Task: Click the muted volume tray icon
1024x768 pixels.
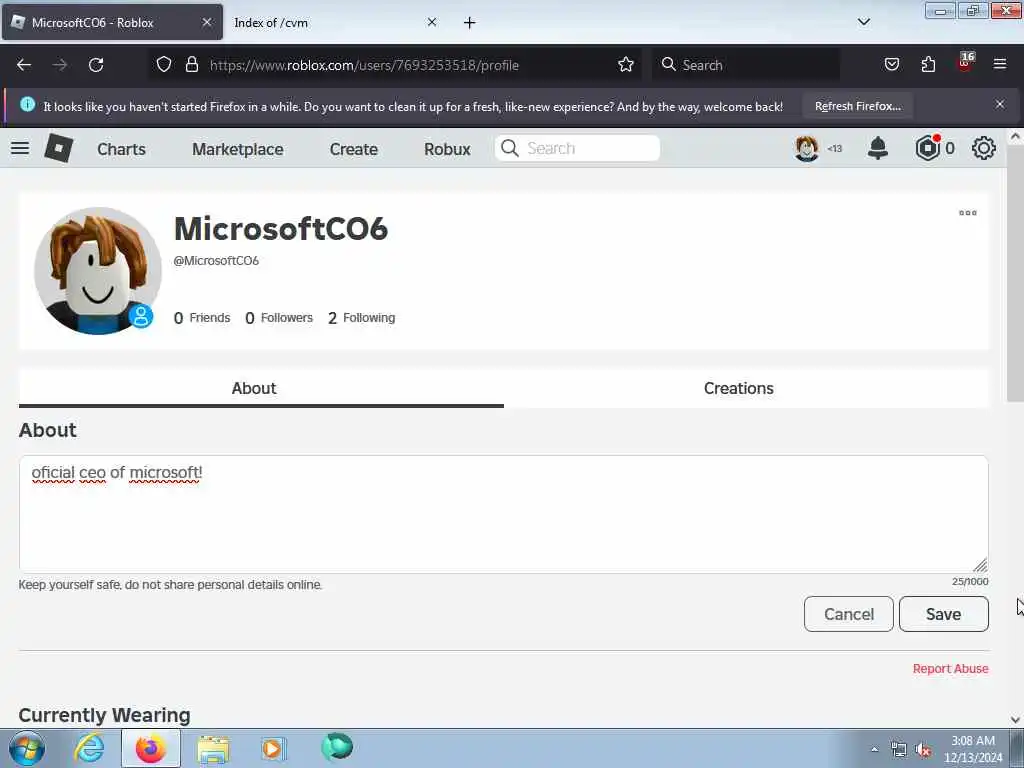Action: (923, 750)
